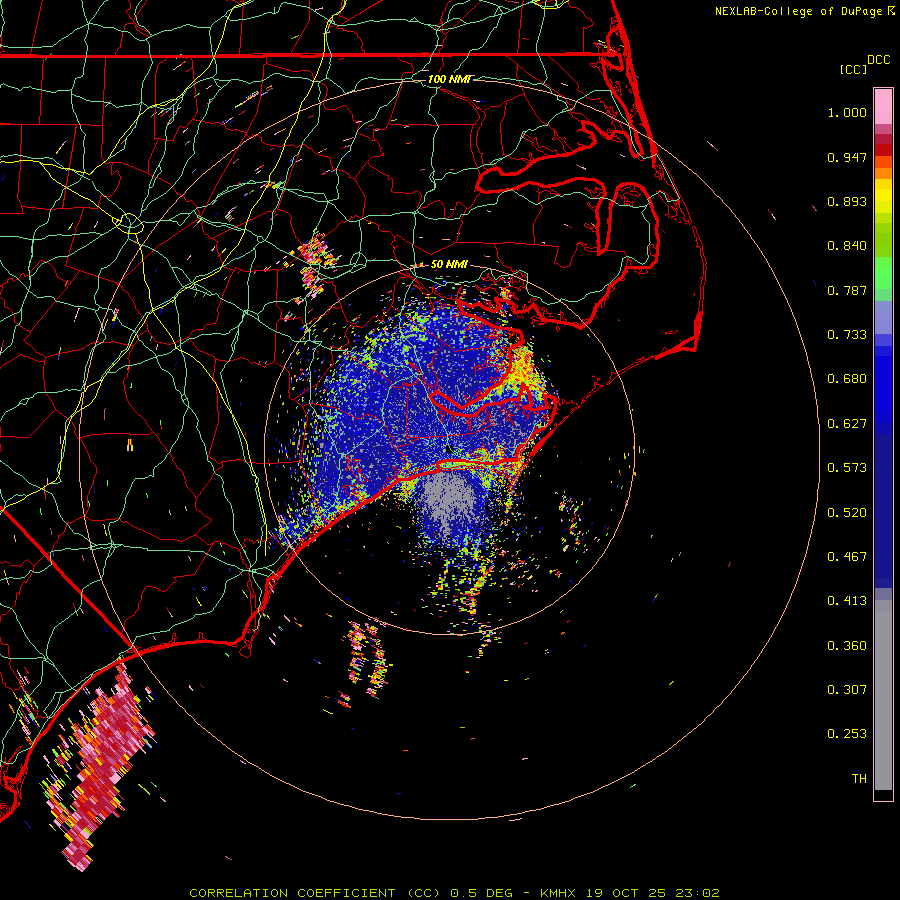Click the 0.787 value on the scale
900x900 pixels.
point(847,290)
